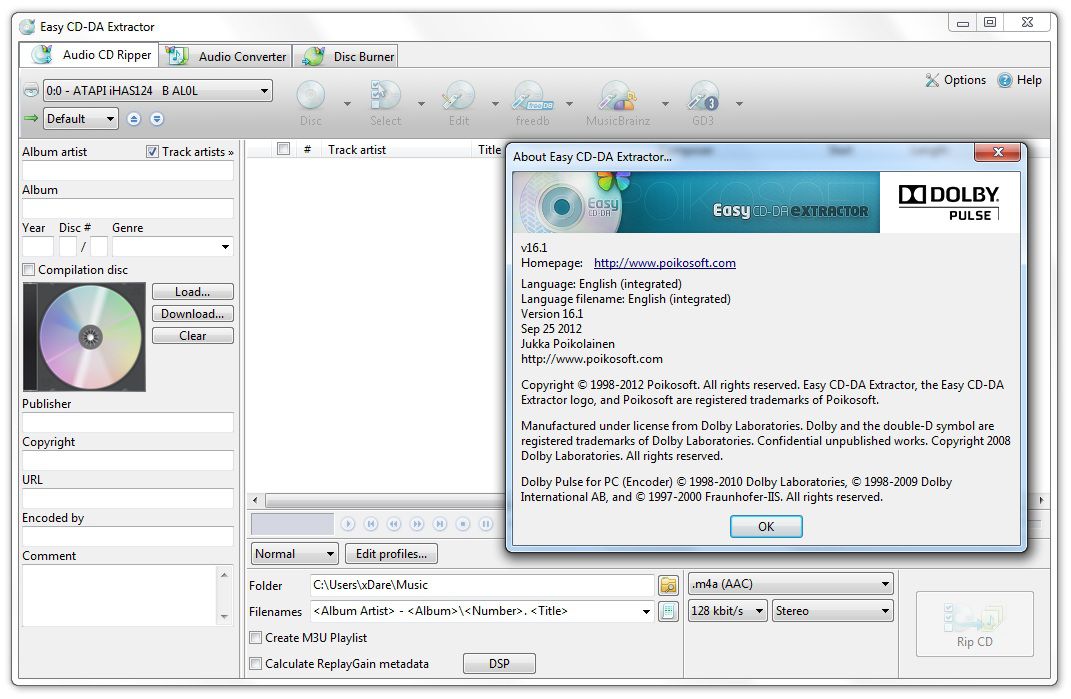Enable Create M3U Playlist
This screenshot has height=699, width=1071.
pos(255,638)
